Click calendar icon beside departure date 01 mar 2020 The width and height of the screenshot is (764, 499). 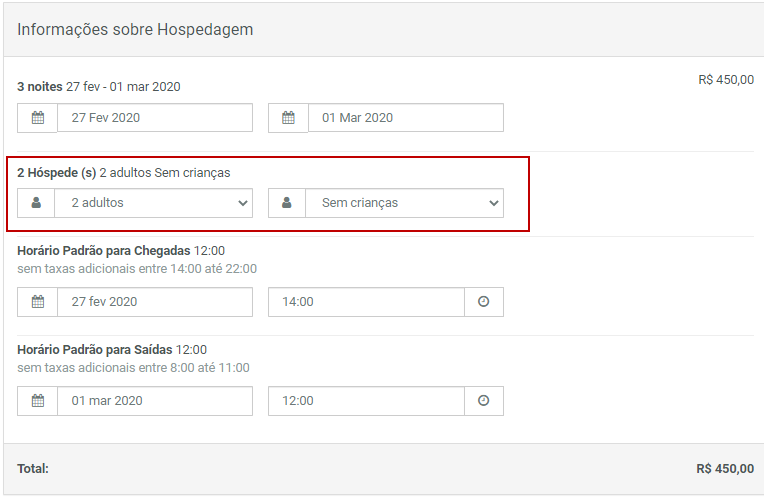point(38,401)
